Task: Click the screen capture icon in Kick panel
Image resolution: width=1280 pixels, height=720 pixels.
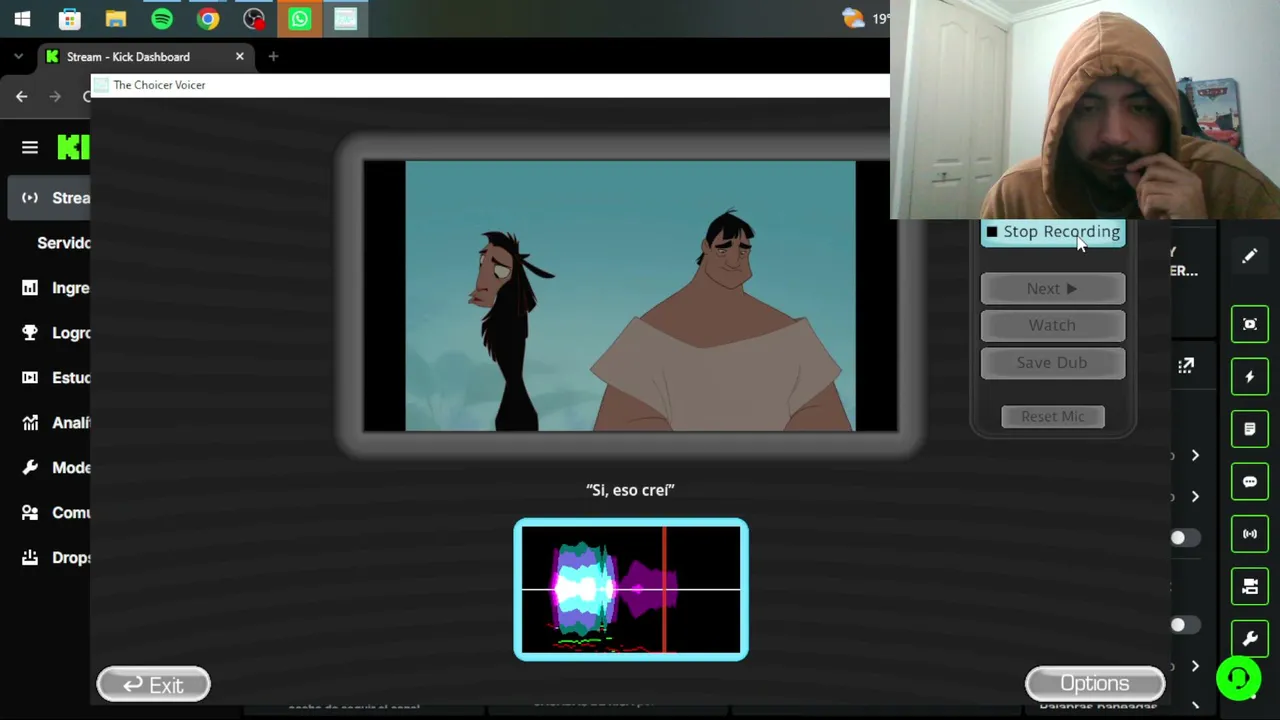Action: [x=1250, y=324]
